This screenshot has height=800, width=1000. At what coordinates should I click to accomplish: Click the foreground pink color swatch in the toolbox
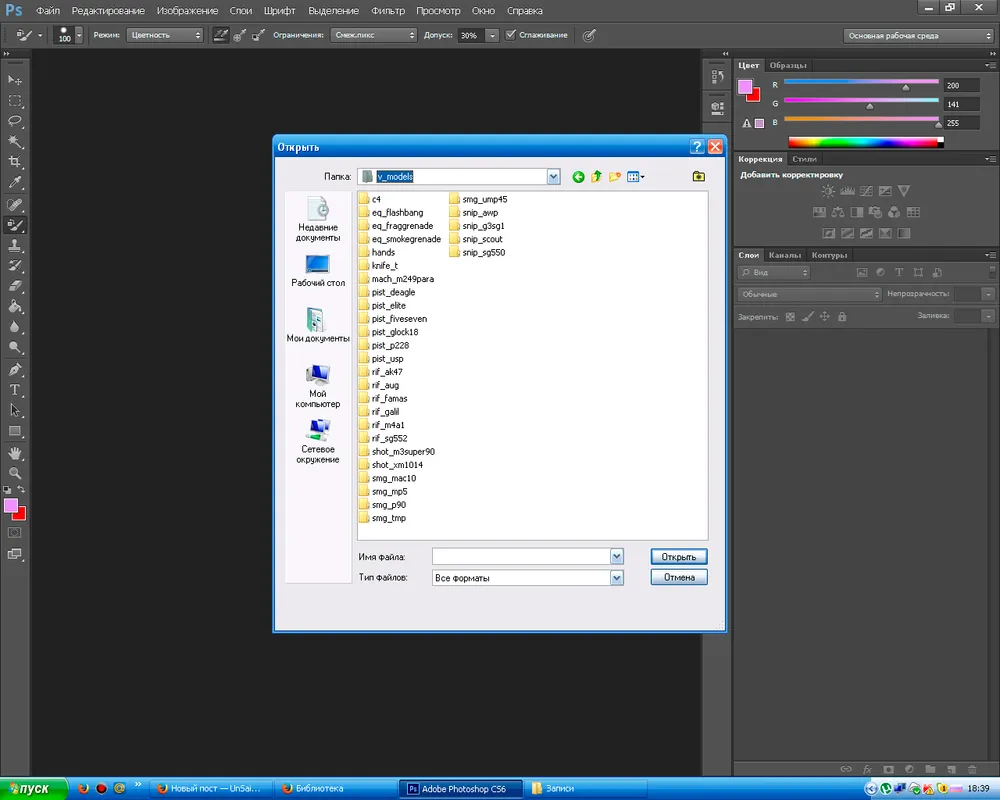11,506
